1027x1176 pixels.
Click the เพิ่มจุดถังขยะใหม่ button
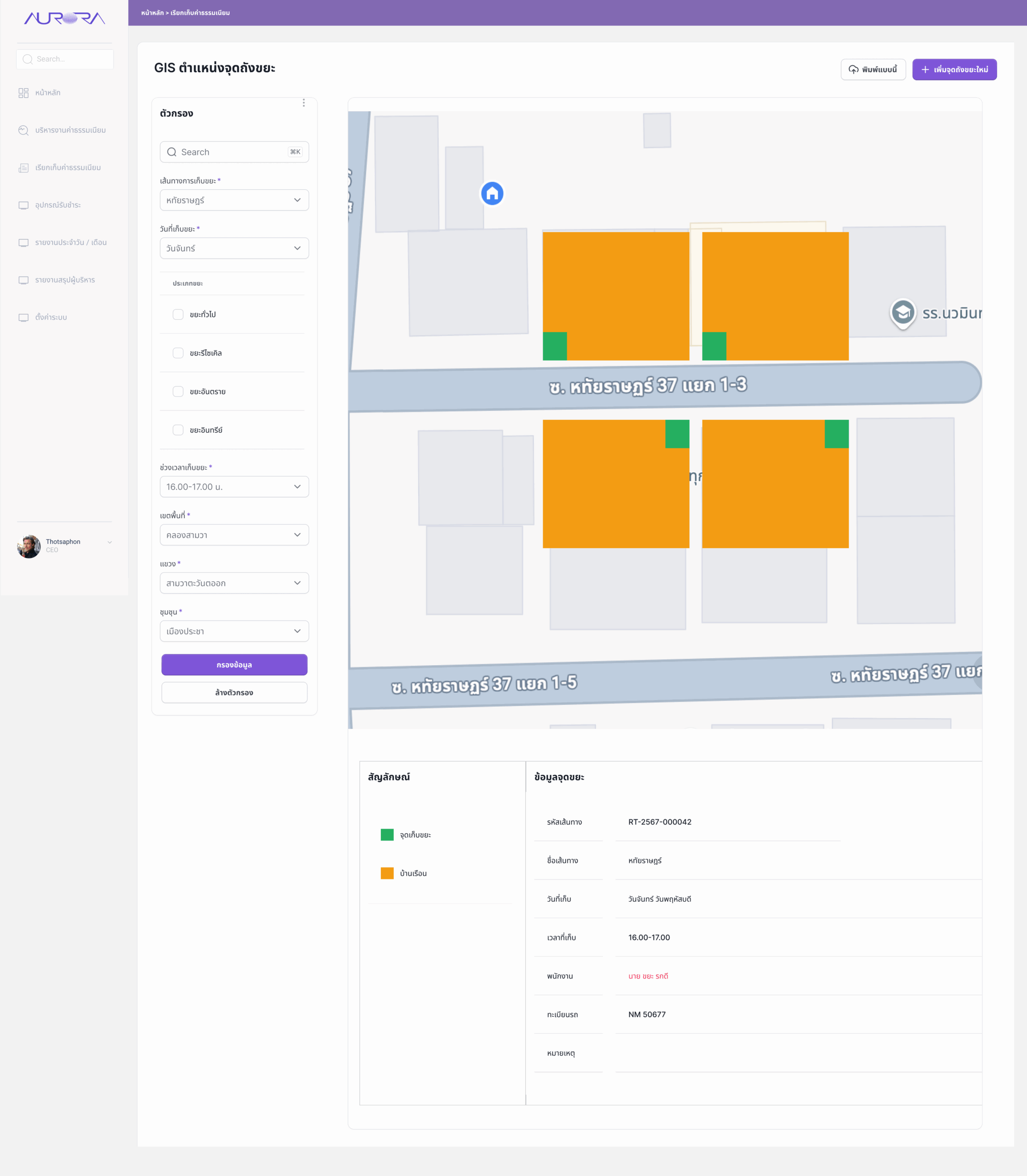[954, 69]
